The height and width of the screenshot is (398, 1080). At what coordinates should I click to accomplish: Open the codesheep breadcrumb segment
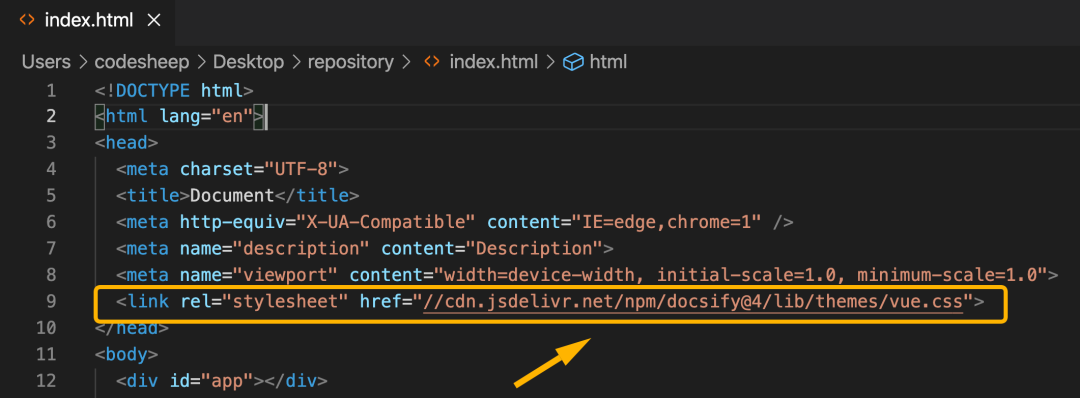[x=142, y=62]
